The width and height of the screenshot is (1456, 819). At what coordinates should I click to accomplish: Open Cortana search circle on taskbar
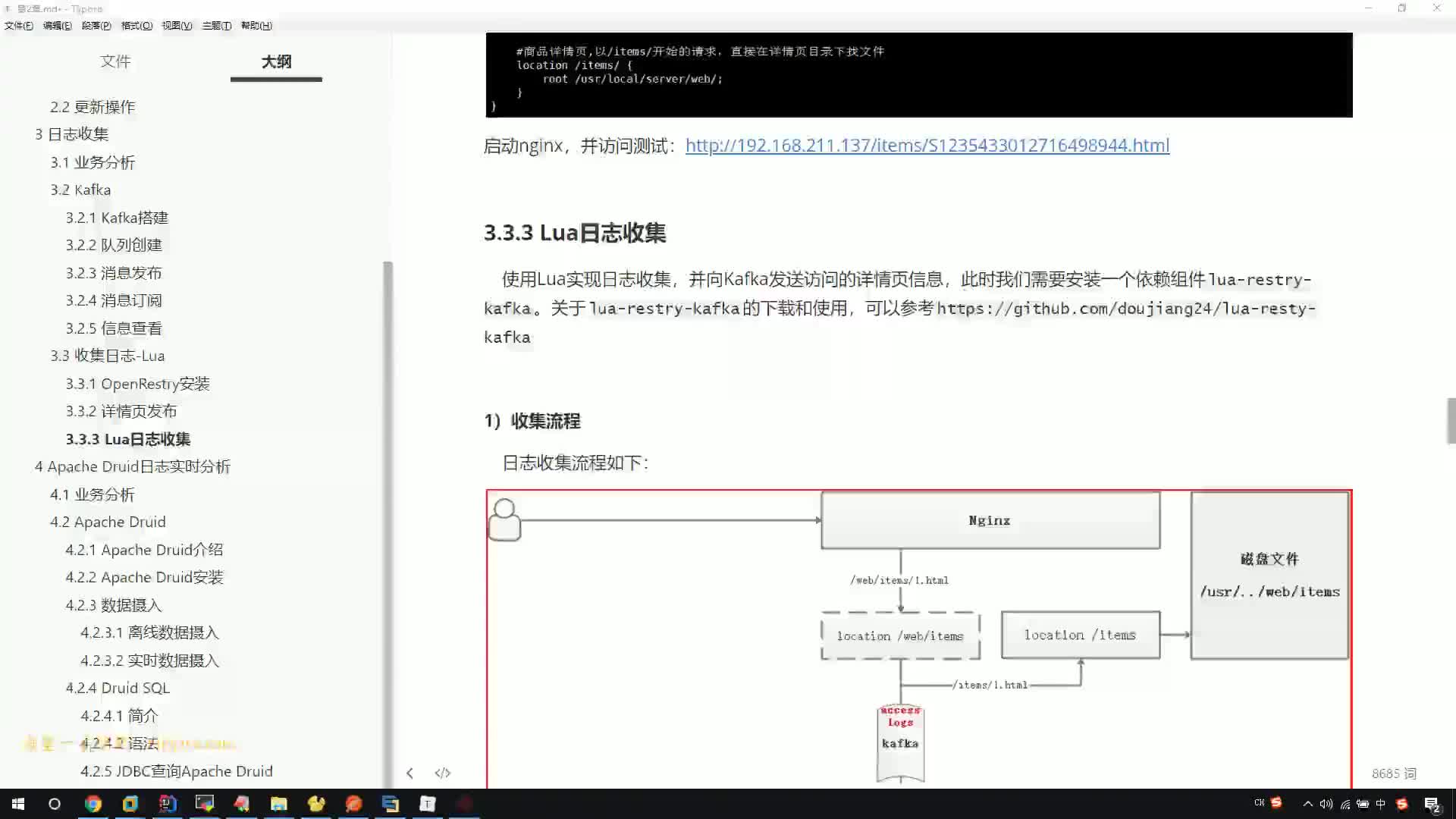55,804
